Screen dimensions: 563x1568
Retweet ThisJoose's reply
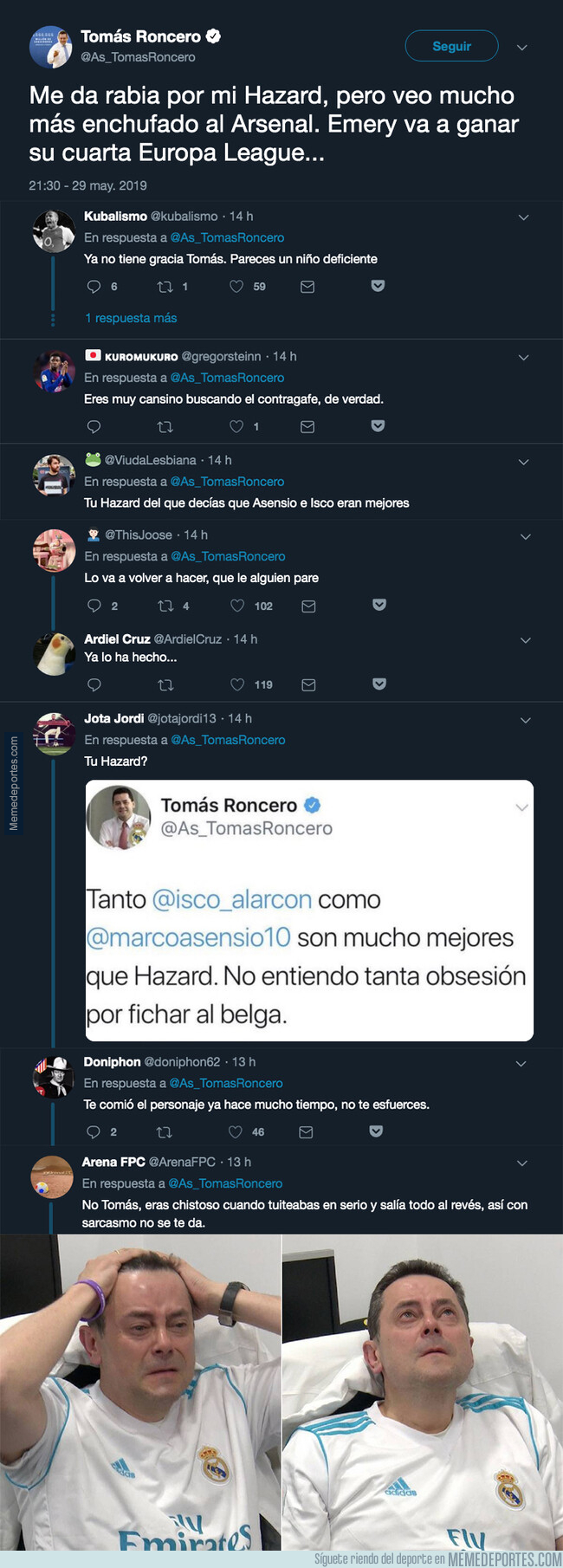(x=165, y=606)
